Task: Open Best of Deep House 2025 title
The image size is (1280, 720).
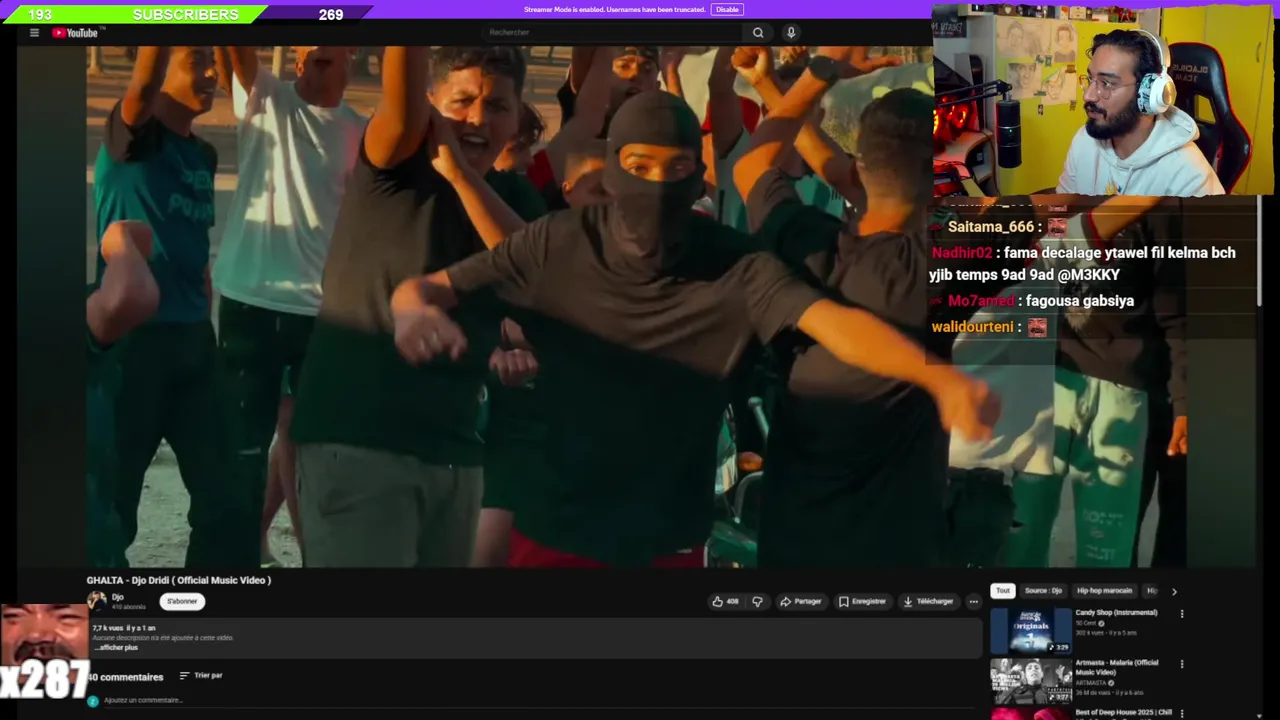Action: point(1123,713)
